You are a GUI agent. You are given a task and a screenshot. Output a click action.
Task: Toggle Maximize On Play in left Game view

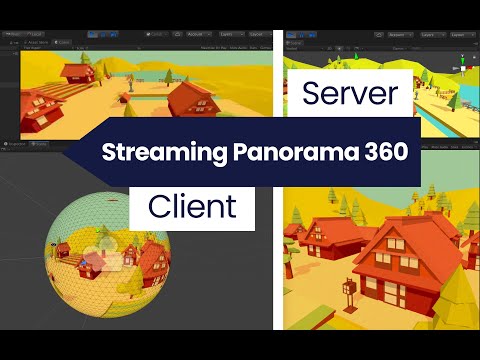(214, 48)
